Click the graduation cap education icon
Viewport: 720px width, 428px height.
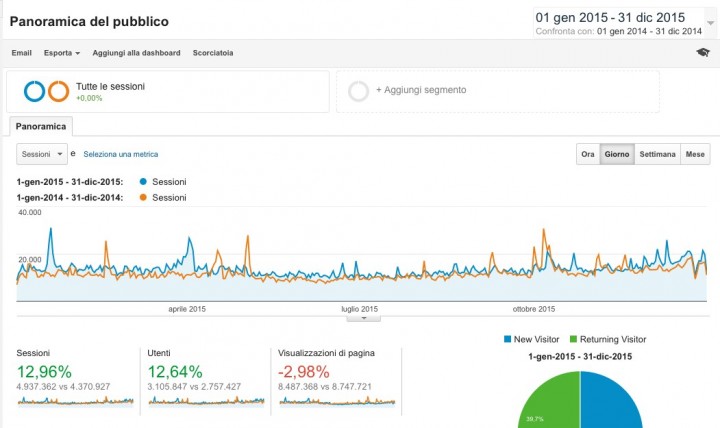(x=703, y=53)
